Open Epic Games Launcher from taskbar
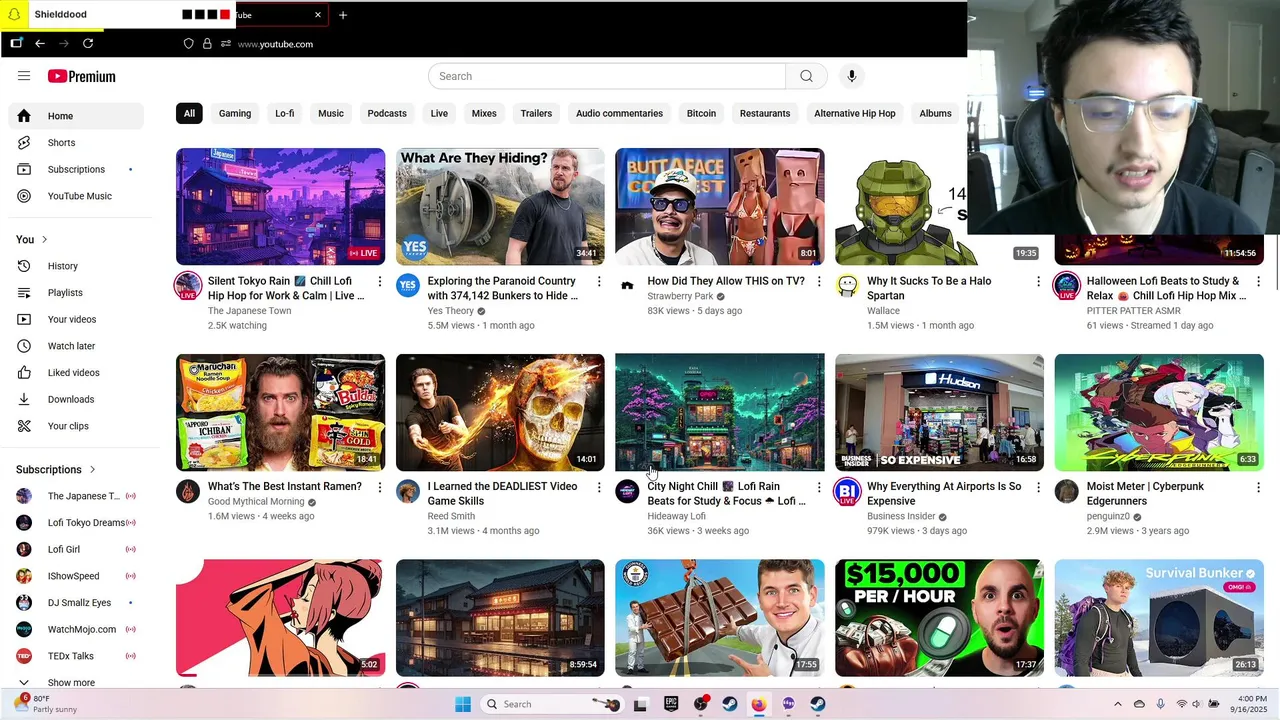The image size is (1280, 720). pyautogui.click(x=671, y=704)
